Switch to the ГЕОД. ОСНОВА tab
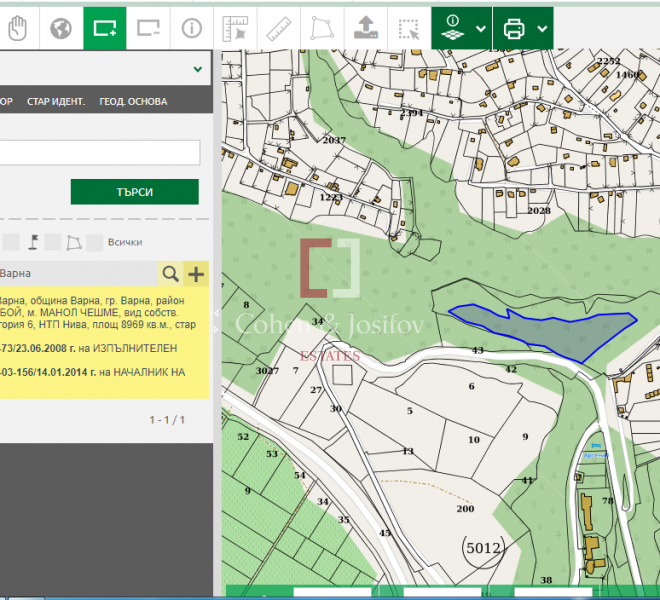660x600 pixels. 133,101
